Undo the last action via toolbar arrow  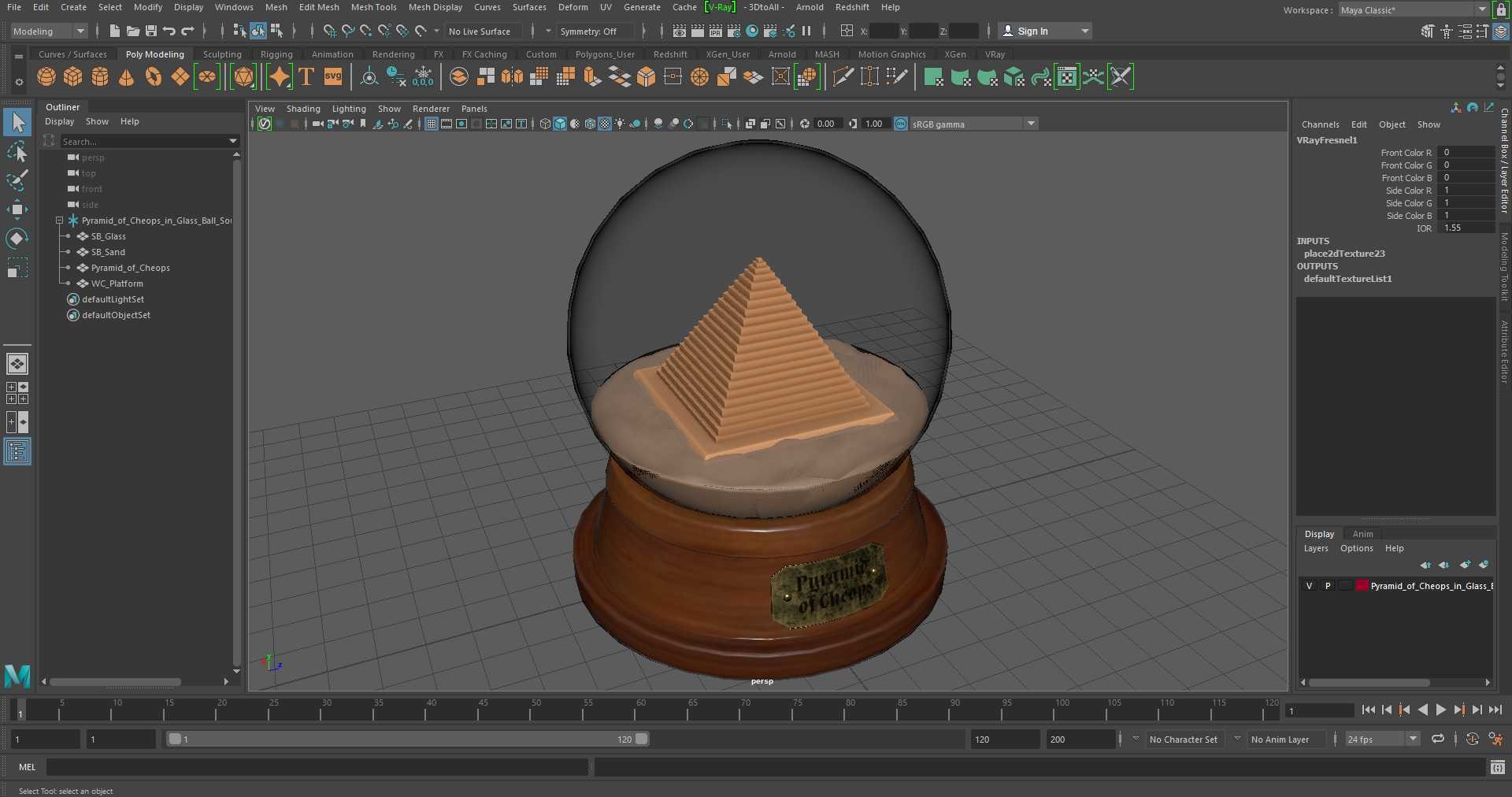point(169,31)
